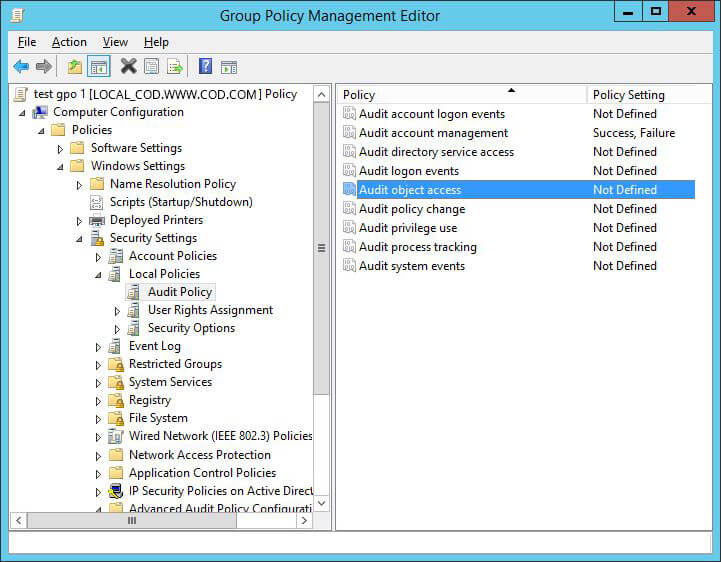Expand the Event Log node
Viewport: 721px width, 562px height.
tap(98, 347)
